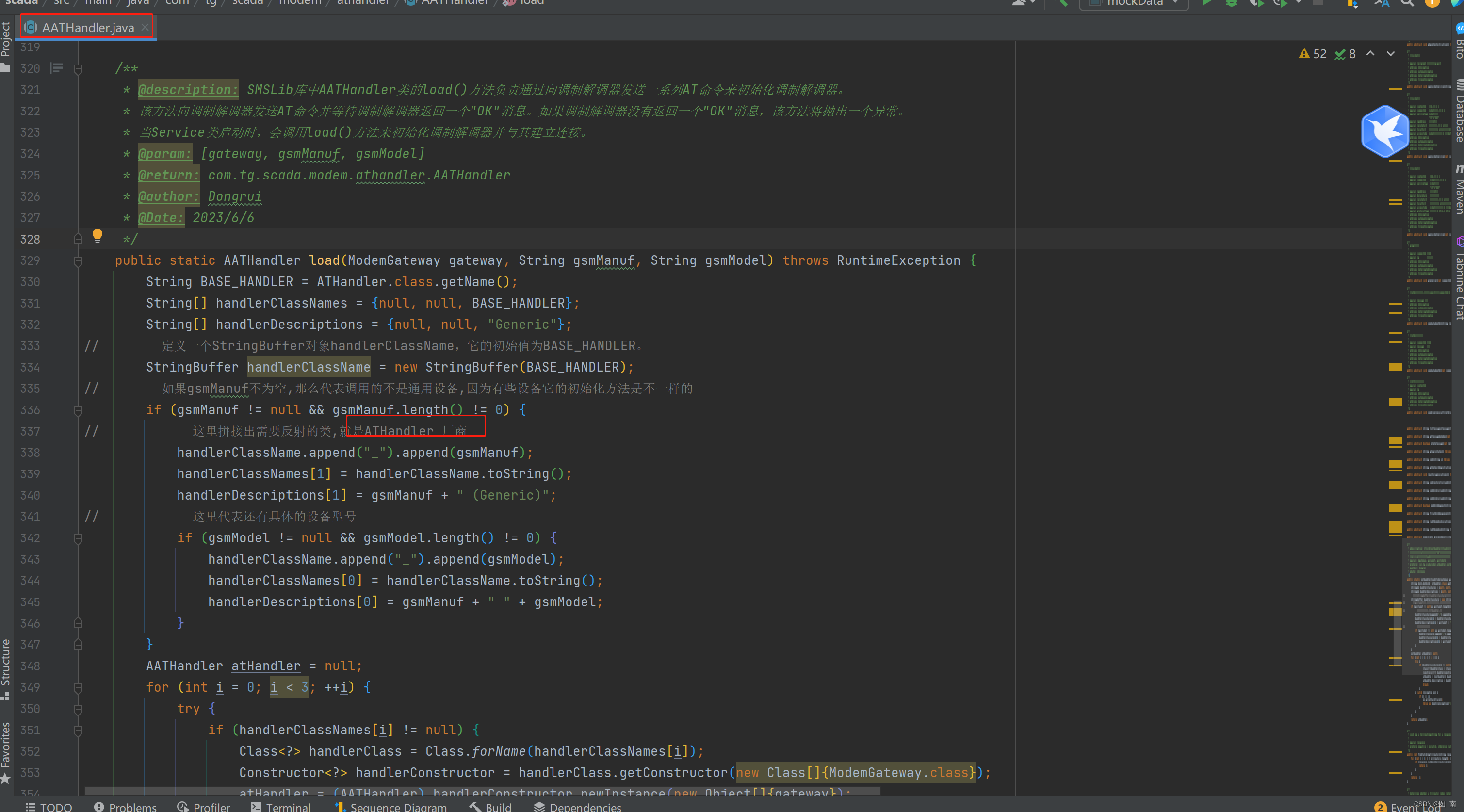Open the Terminal tool window
This screenshot has height=812, width=1464.
tap(281, 807)
